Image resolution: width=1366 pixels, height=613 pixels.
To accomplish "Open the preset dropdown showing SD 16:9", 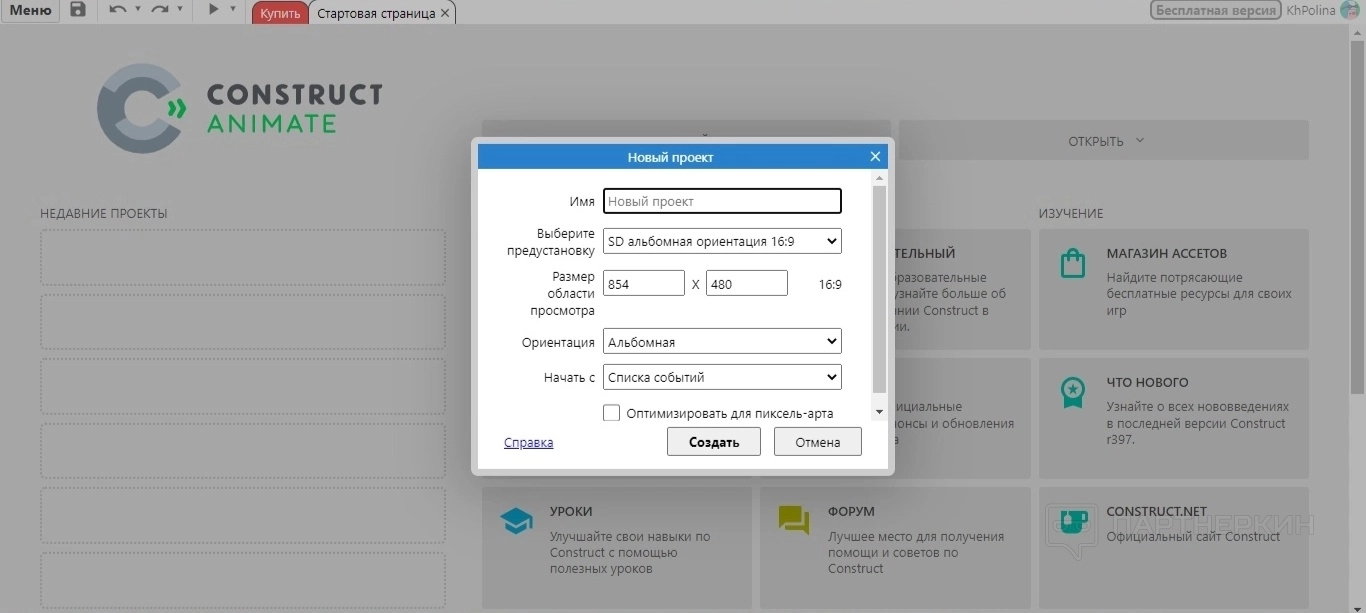I will coord(722,241).
